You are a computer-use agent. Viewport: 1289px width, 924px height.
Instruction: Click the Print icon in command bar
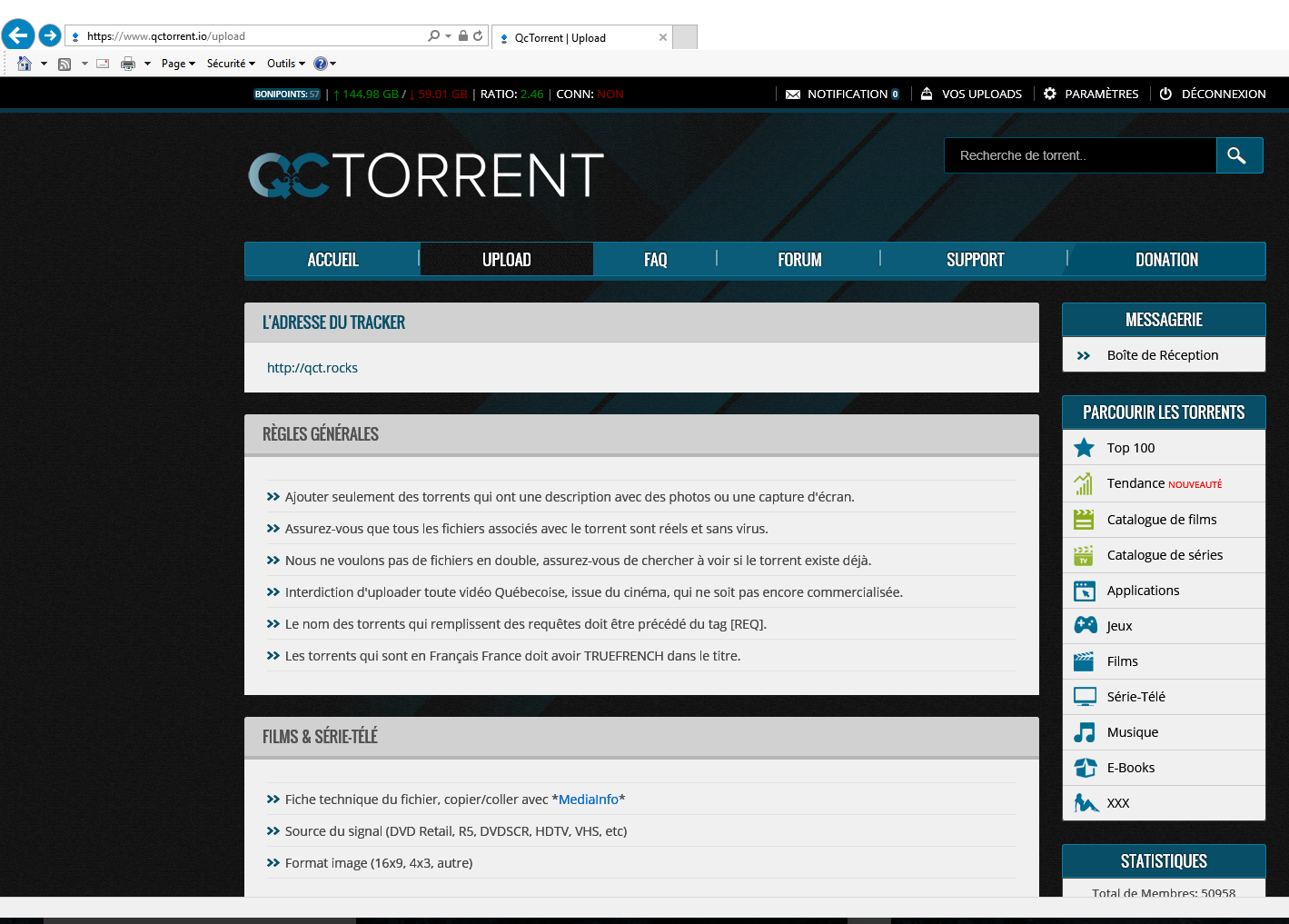point(128,64)
